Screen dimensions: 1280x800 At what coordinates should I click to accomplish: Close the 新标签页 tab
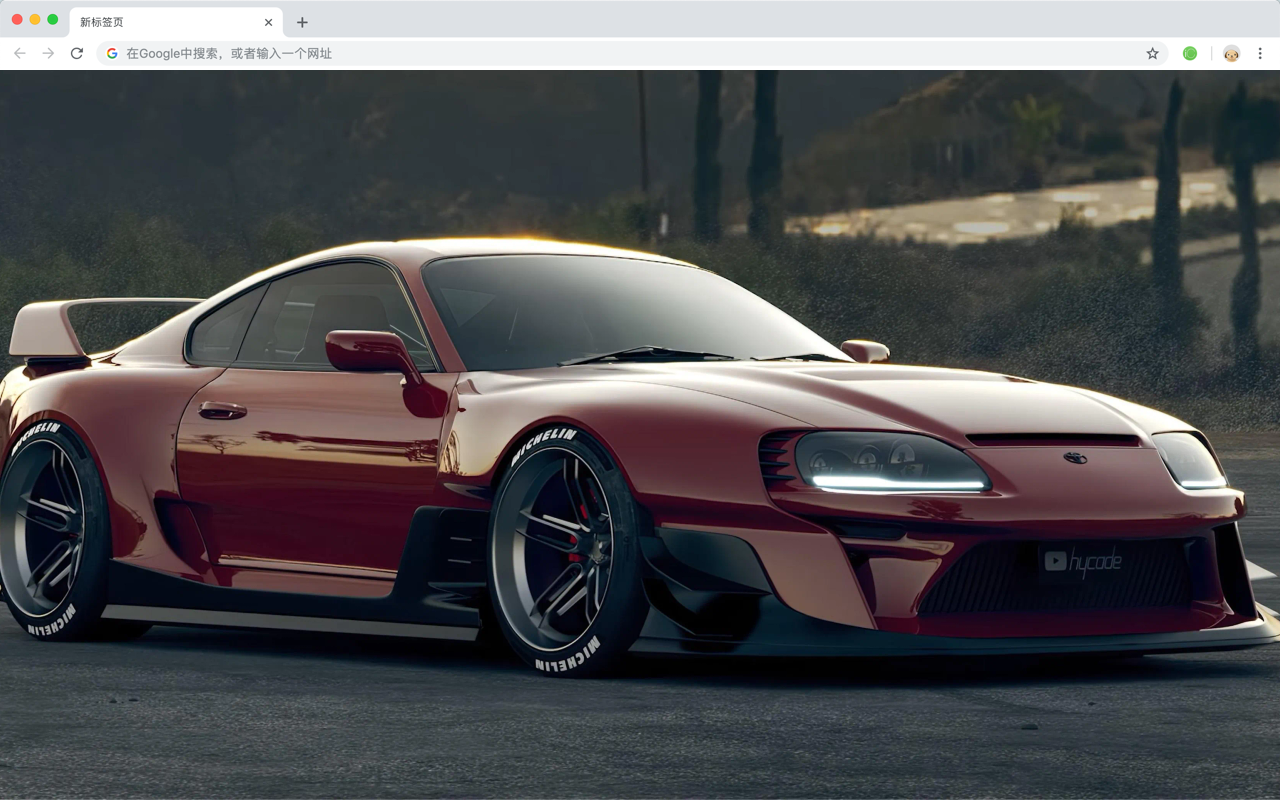point(268,22)
